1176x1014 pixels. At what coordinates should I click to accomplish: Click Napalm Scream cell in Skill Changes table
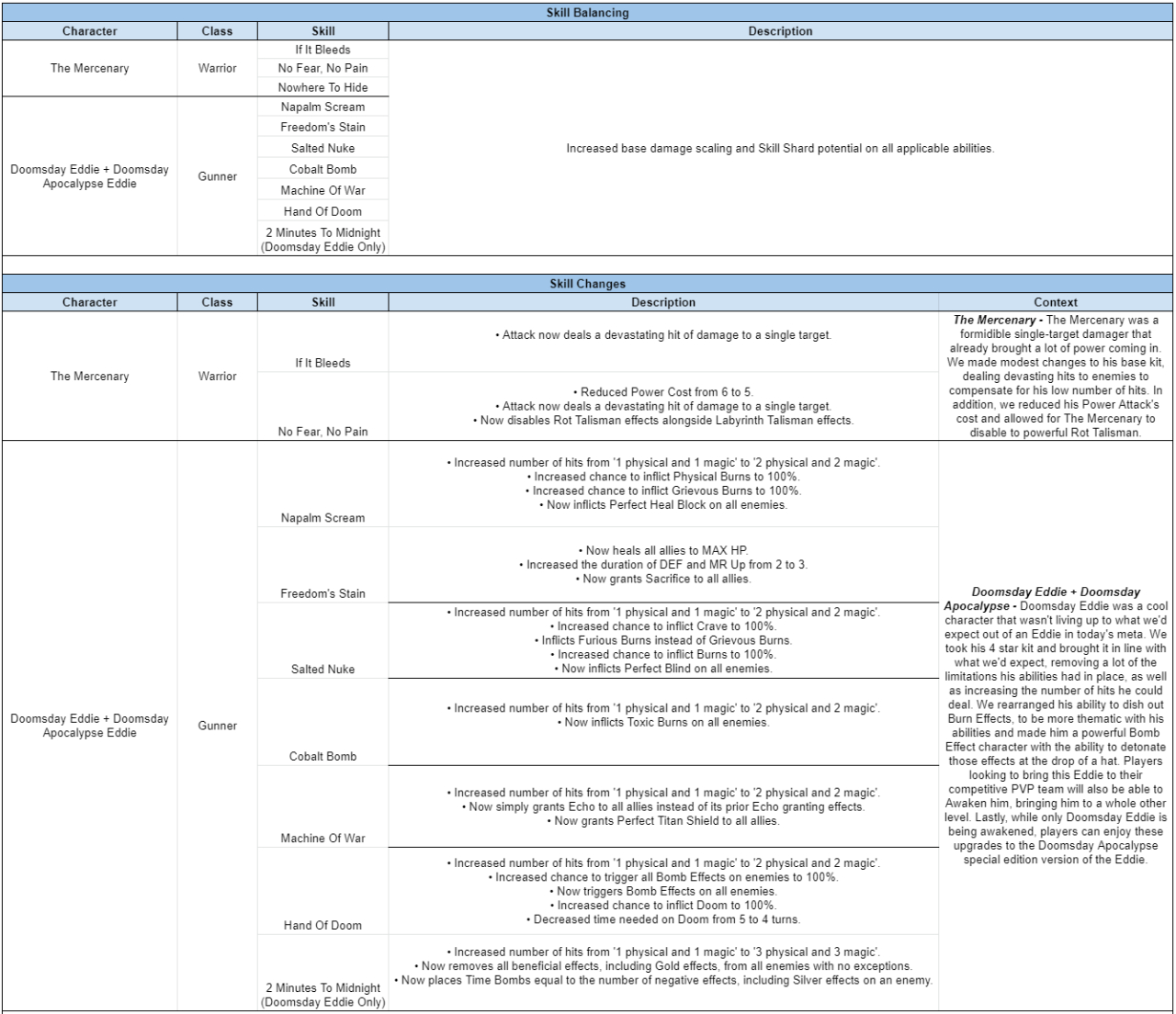pyautogui.click(x=322, y=517)
